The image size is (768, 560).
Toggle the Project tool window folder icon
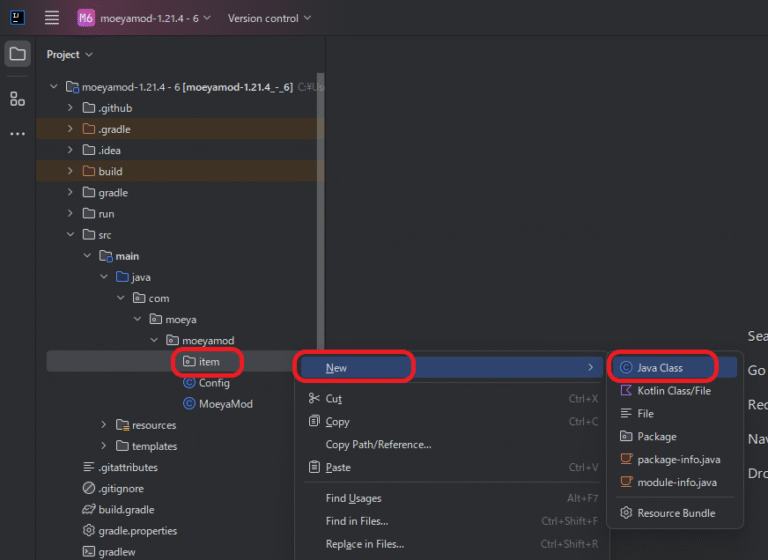pyautogui.click(x=18, y=53)
